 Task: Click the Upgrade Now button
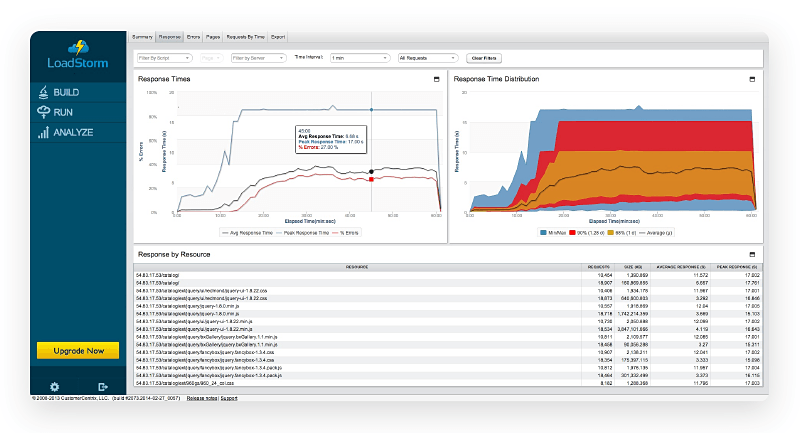[x=78, y=351]
